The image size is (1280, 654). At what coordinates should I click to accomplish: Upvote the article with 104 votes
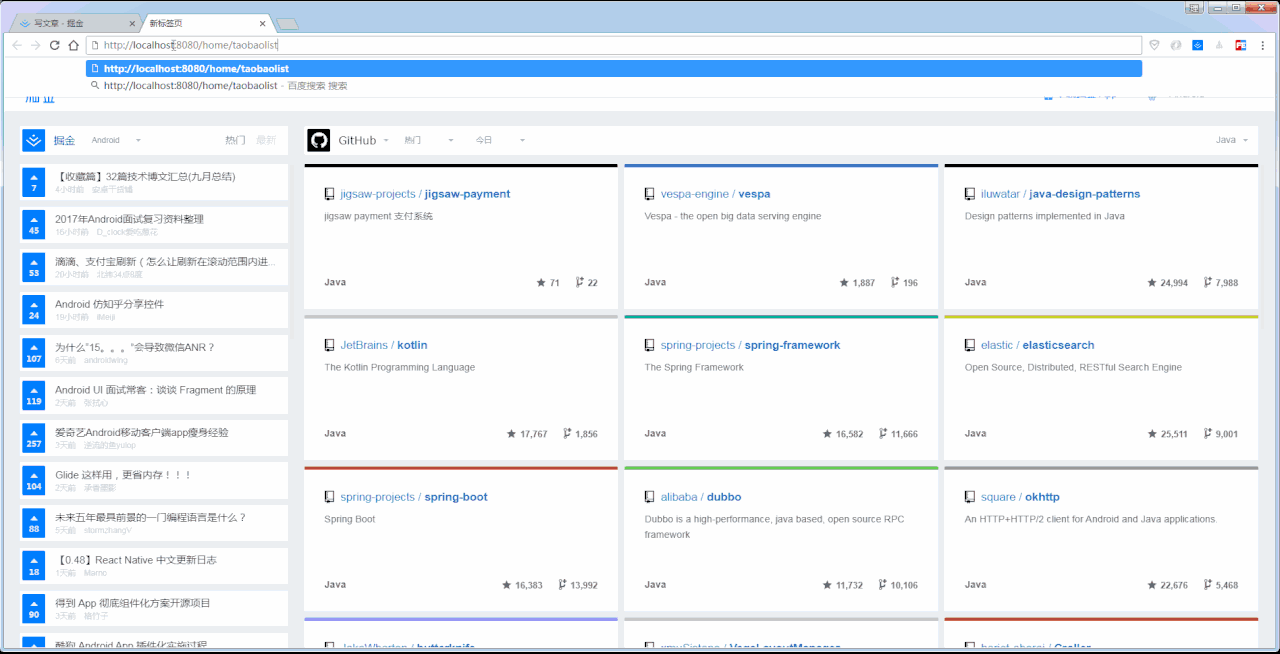[x=34, y=481]
